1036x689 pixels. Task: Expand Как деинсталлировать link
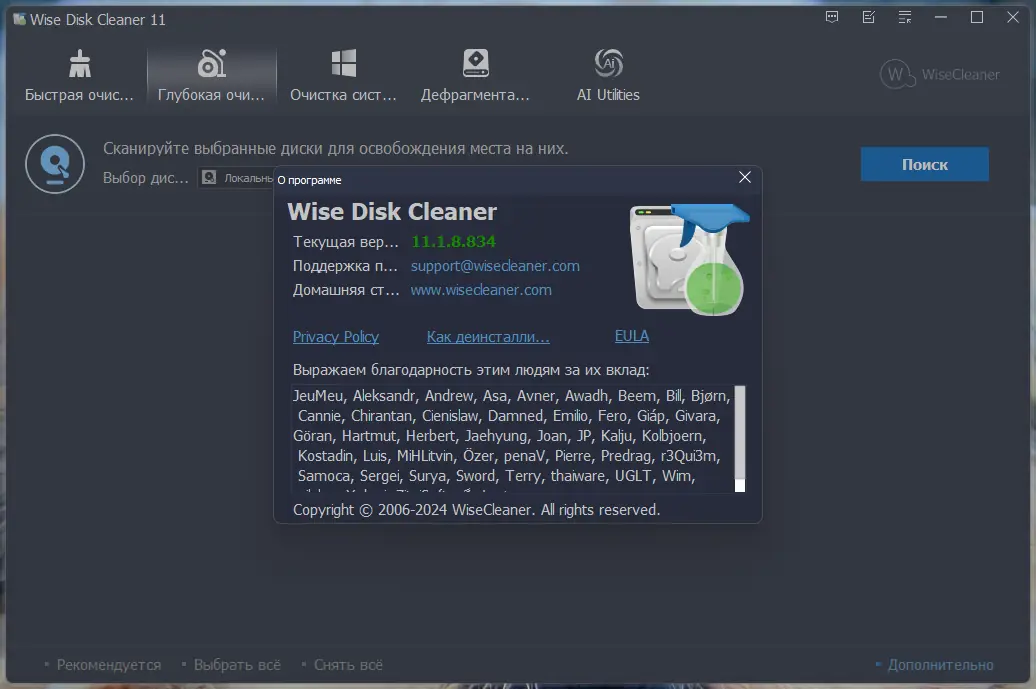tap(488, 337)
